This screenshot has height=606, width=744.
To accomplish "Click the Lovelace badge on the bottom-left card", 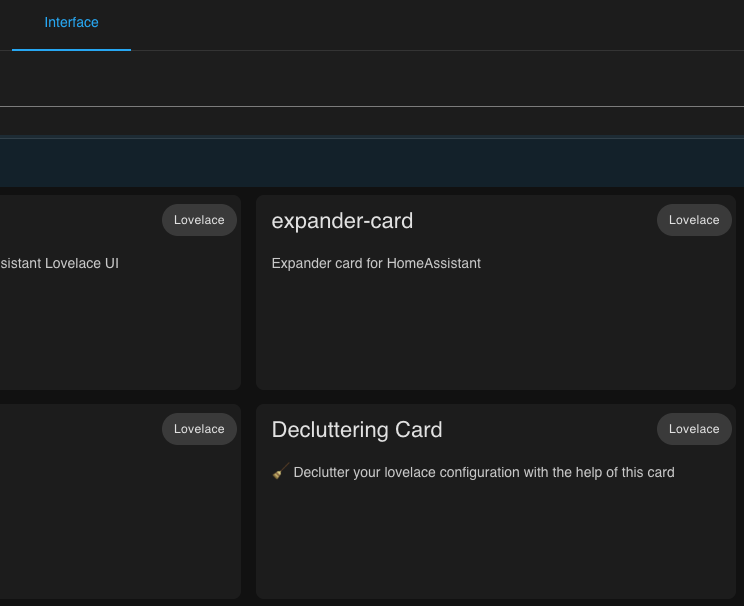I will 199,429.
